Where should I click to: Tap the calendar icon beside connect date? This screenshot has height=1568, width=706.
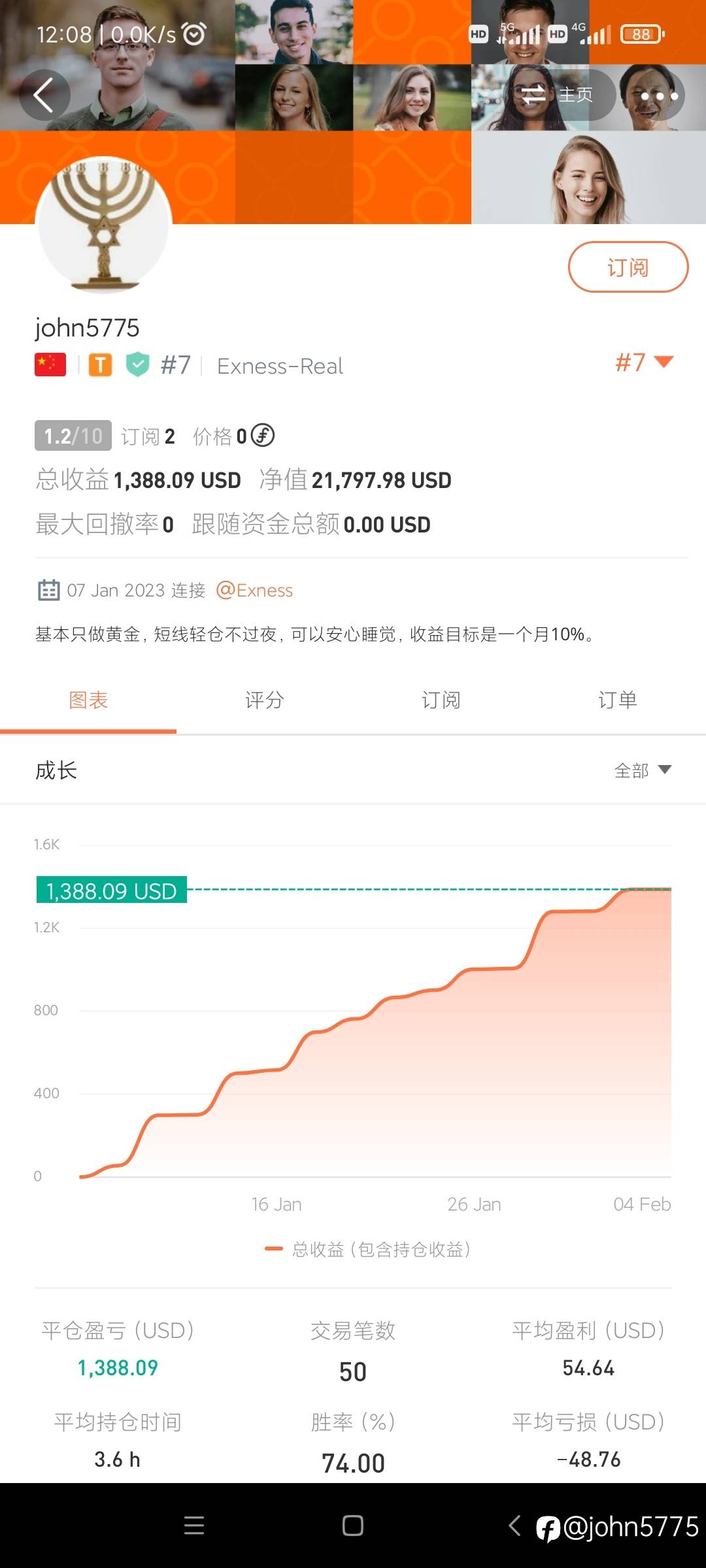pyautogui.click(x=48, y=590)
